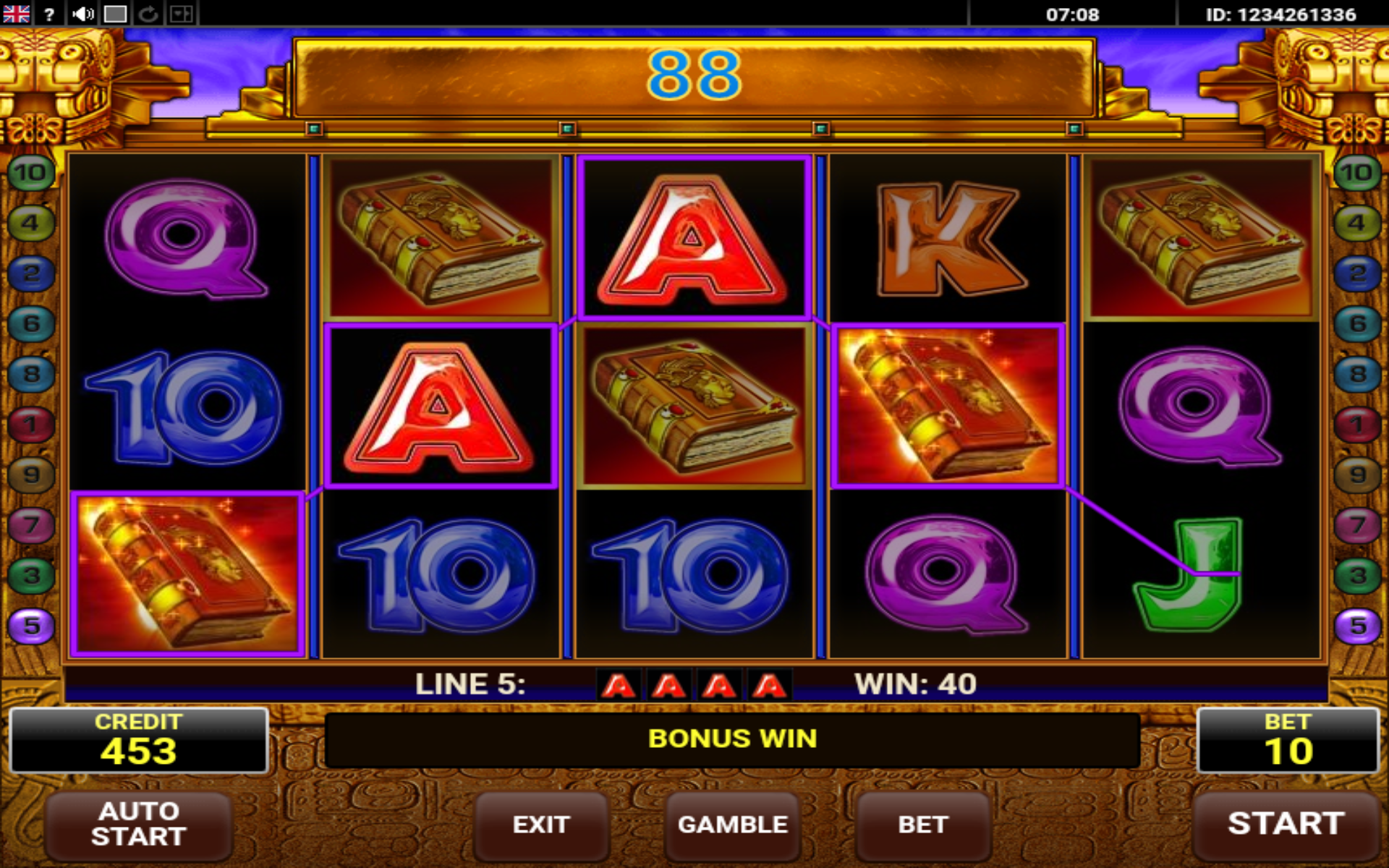Select line 1 red indicator on right side

(1357, 425)
